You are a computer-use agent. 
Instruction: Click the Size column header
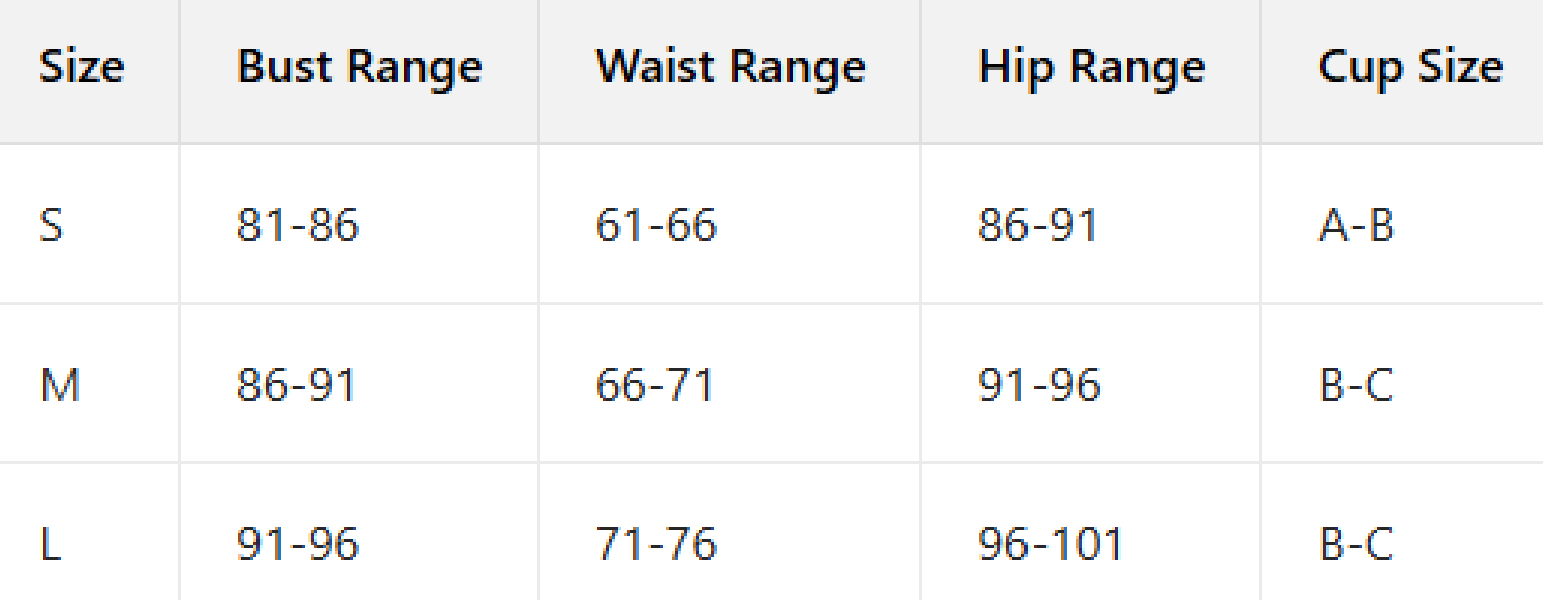[x=81, y=68]
